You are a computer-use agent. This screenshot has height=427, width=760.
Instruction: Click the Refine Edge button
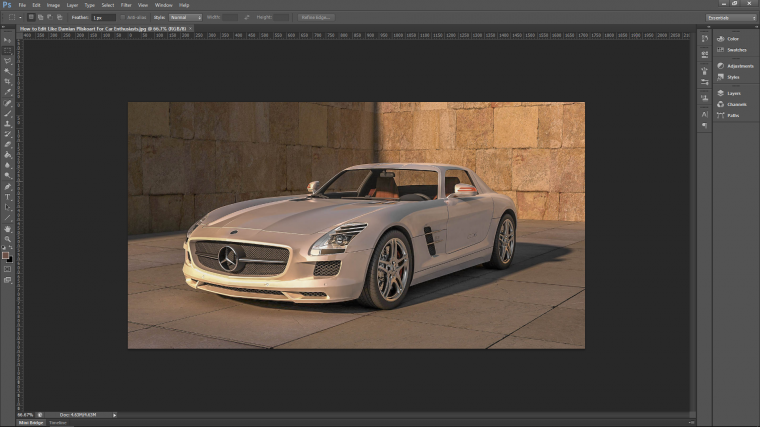tap(316, 17)
